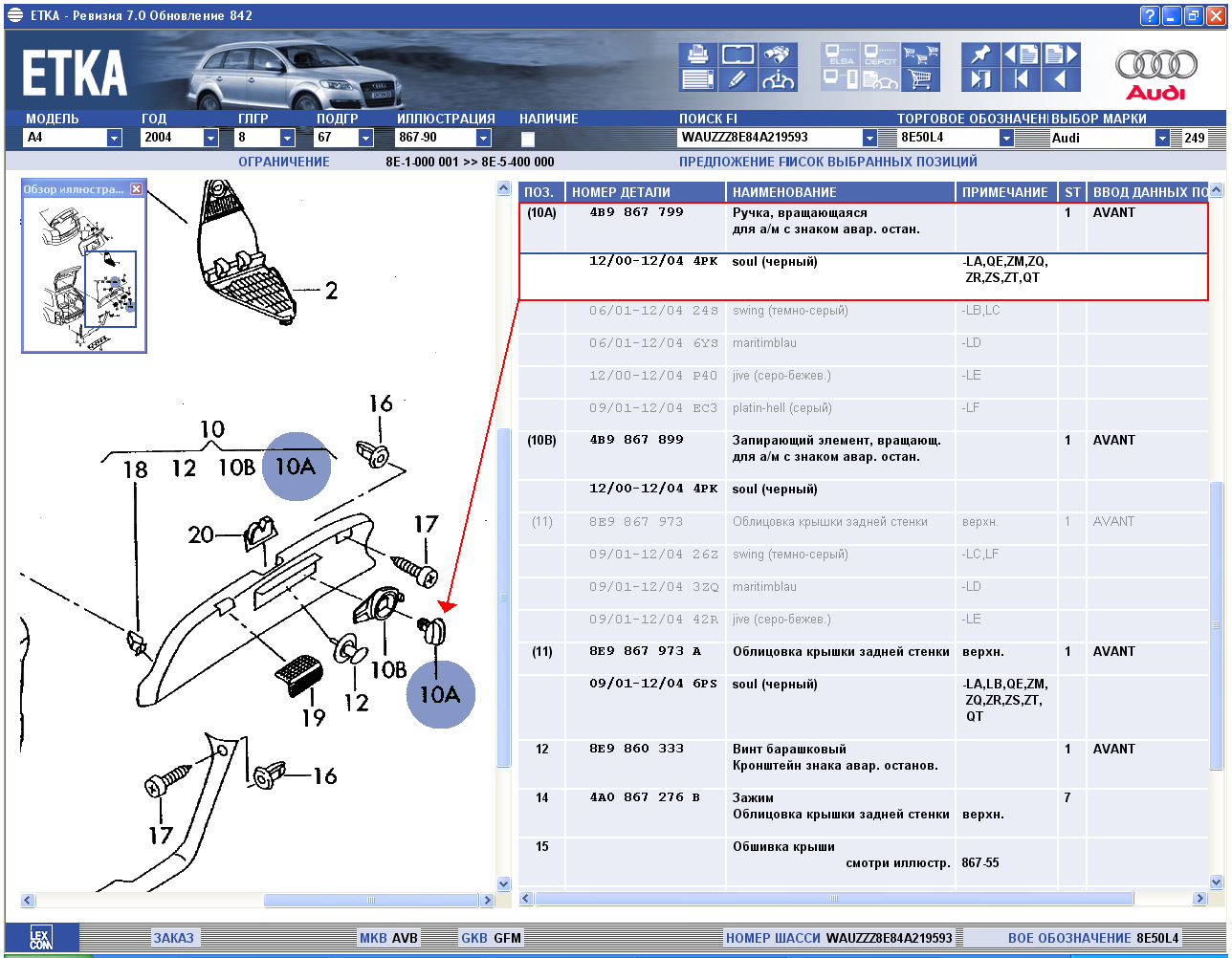The image size is (1232, 958).
Task: Expand the ГОД dropdown showing 2004
Action: click(x=210, y=138)
